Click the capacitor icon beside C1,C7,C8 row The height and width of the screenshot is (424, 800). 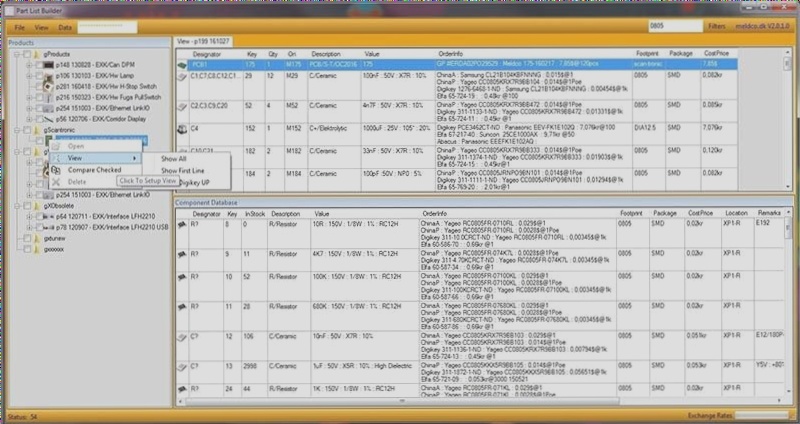(x=182, y=75)
